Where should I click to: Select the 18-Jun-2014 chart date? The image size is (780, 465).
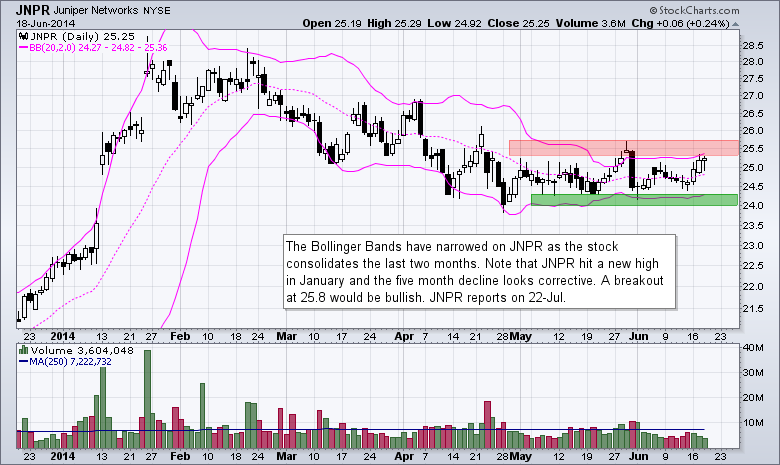coord(46,23)
